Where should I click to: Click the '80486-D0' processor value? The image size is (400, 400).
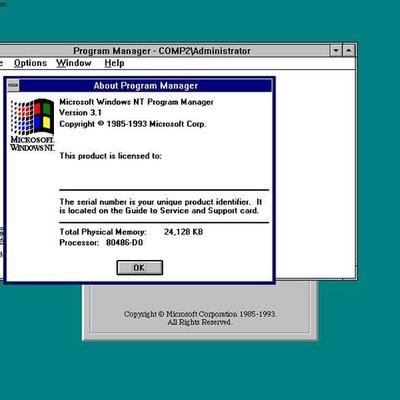[x=124, y=242]
